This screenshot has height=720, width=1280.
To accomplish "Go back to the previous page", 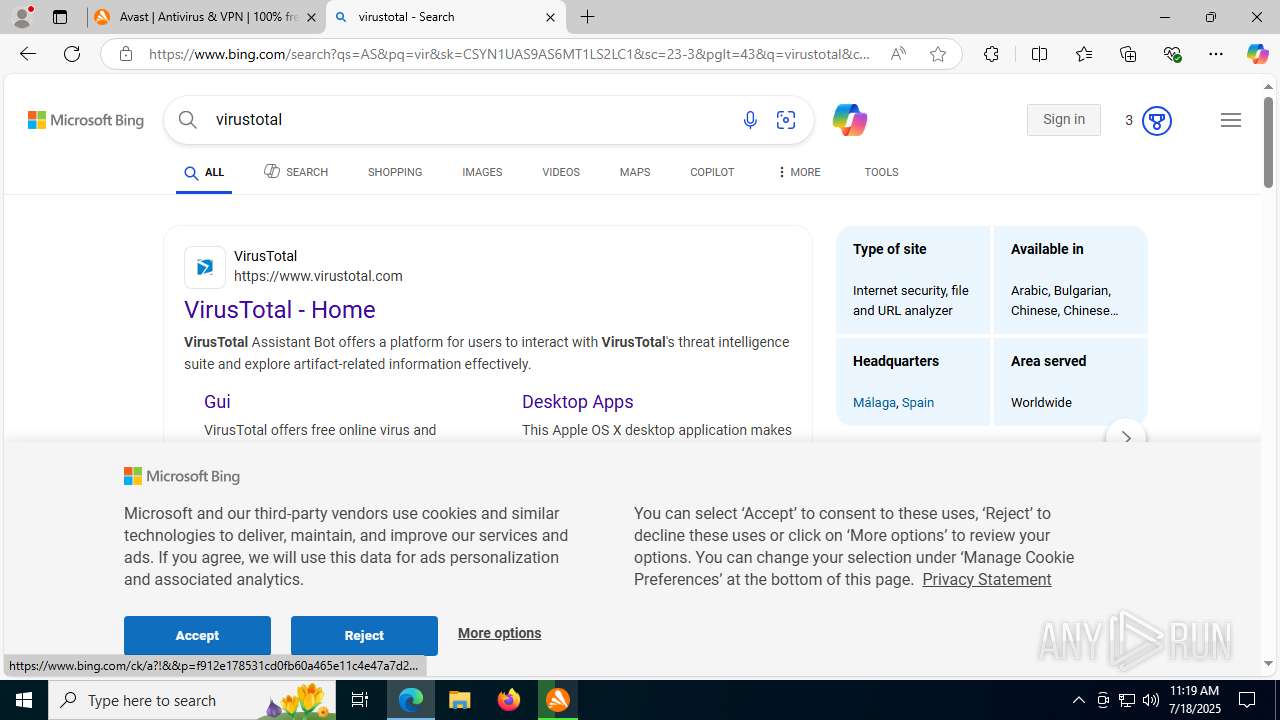I will pos(28,54).
